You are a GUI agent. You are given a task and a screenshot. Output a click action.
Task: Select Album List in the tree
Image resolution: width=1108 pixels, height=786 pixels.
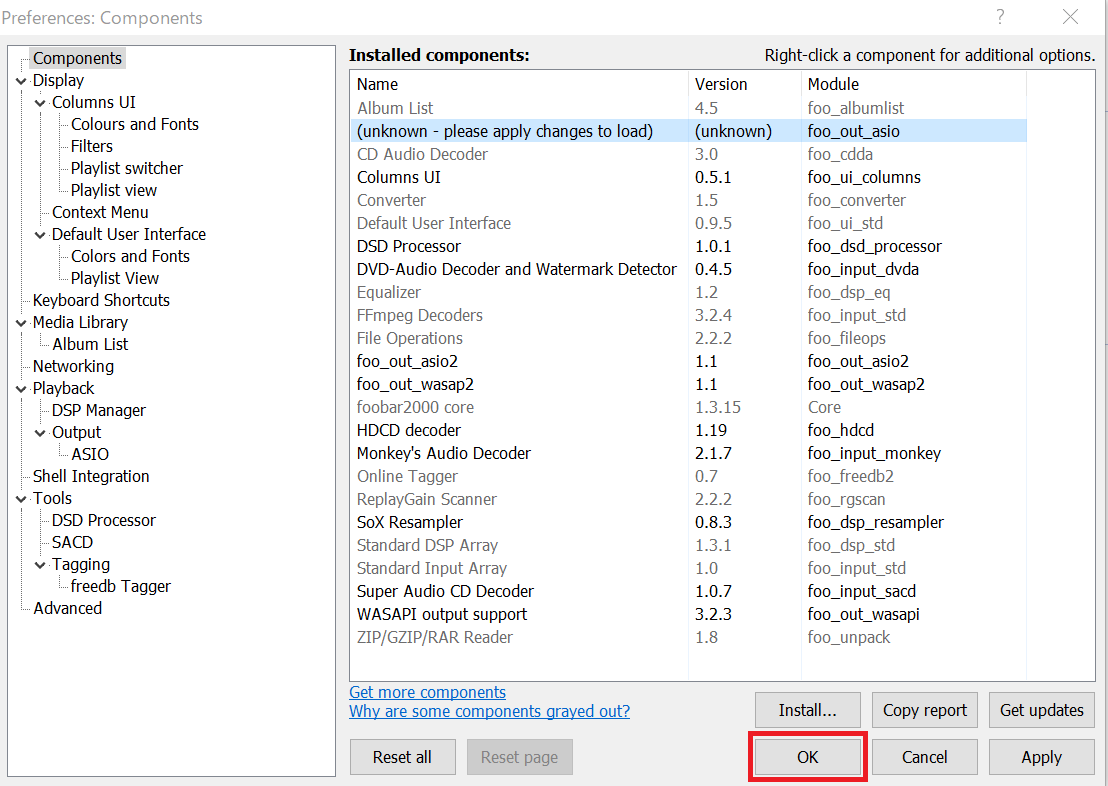(x=90, y=344)
